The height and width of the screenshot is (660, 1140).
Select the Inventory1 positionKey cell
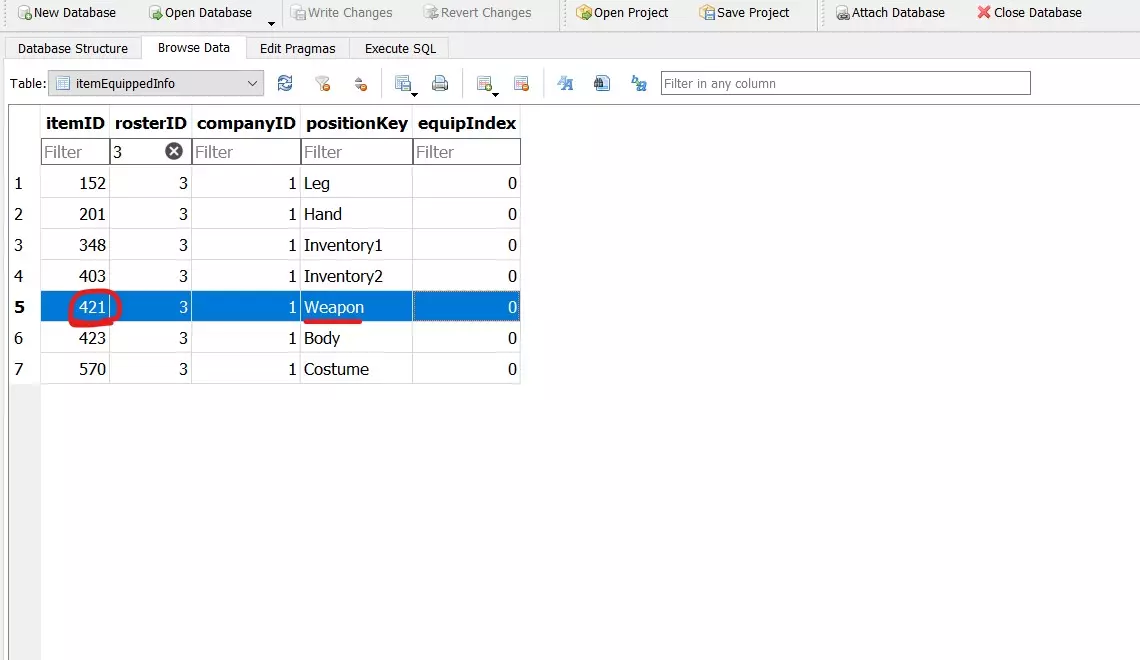click(x=356, y=245)
